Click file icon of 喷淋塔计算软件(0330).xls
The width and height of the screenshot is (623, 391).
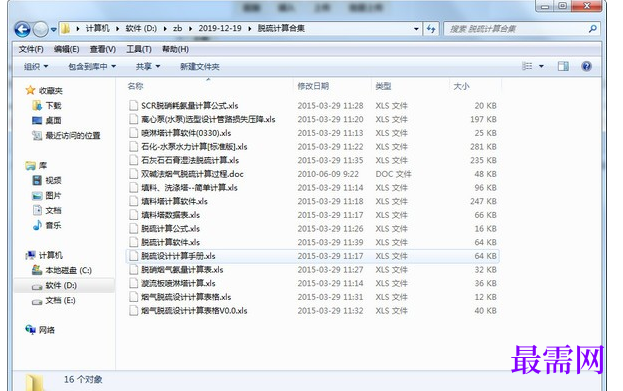[x=134, y=133]
